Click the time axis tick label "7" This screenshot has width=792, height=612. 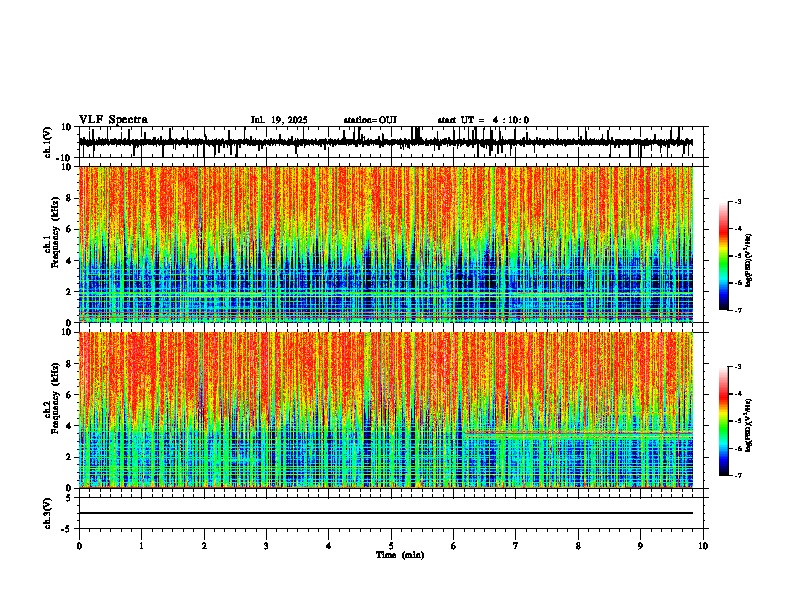[x=516, y=546]
